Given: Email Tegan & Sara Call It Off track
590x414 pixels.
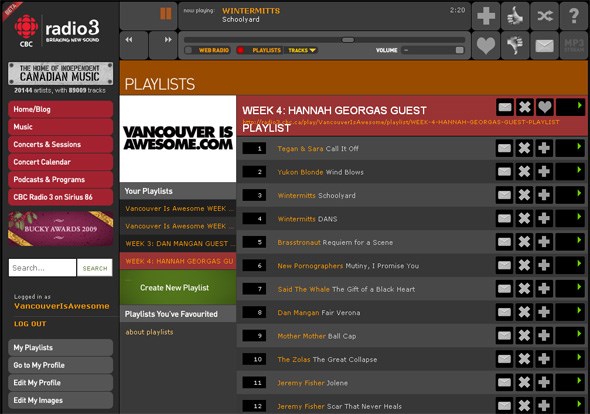Looking at the screenshot, I should tap(505, 148).
